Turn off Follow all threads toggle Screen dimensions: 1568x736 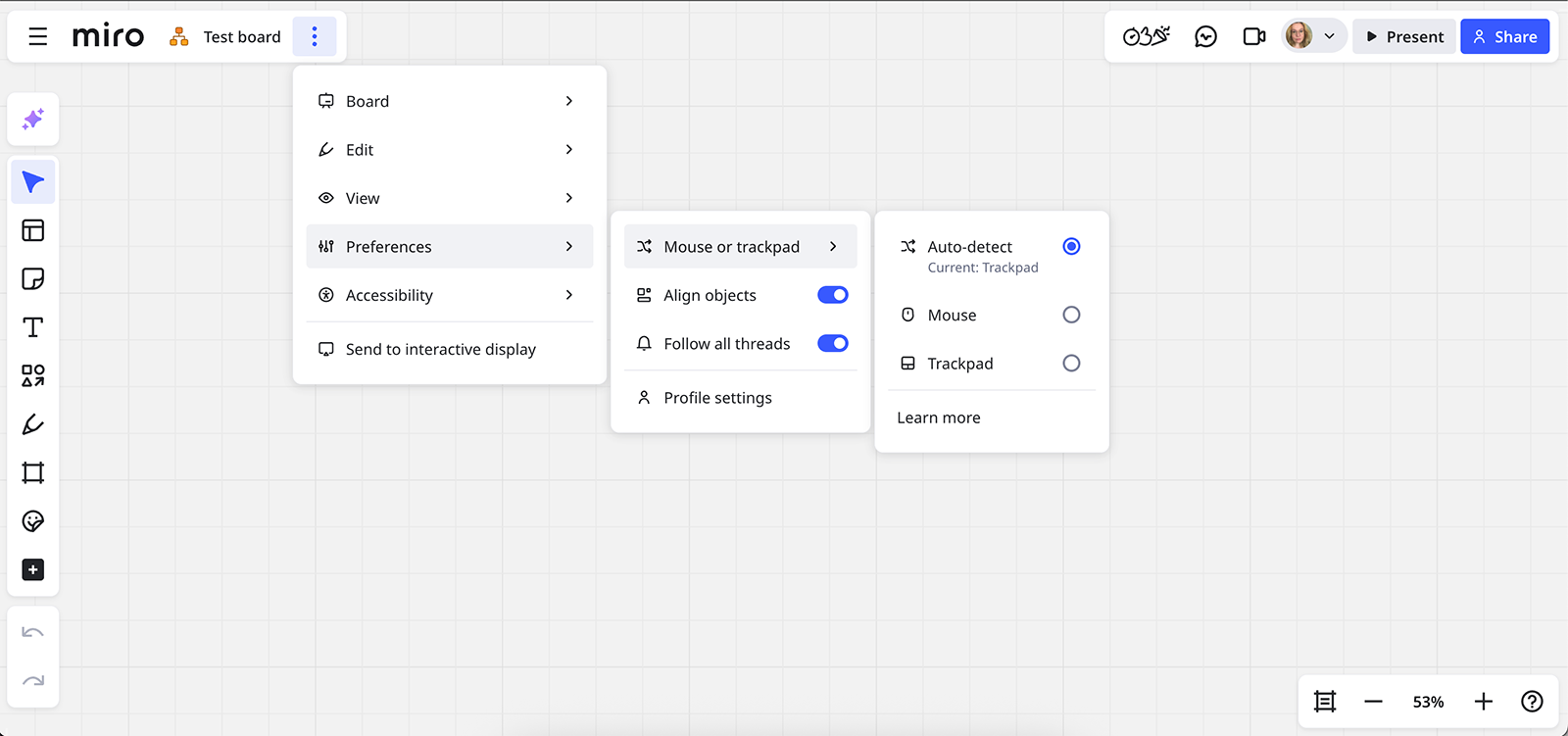coord(832,343)
